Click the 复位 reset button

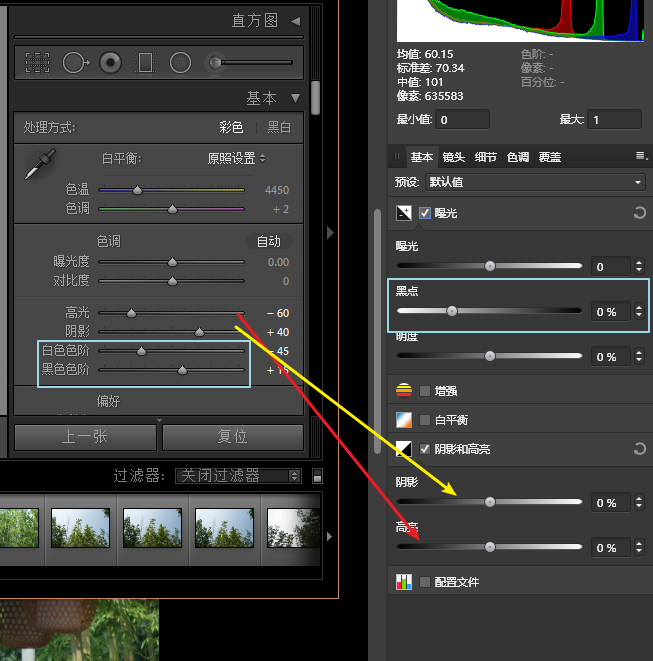[232, 437]
